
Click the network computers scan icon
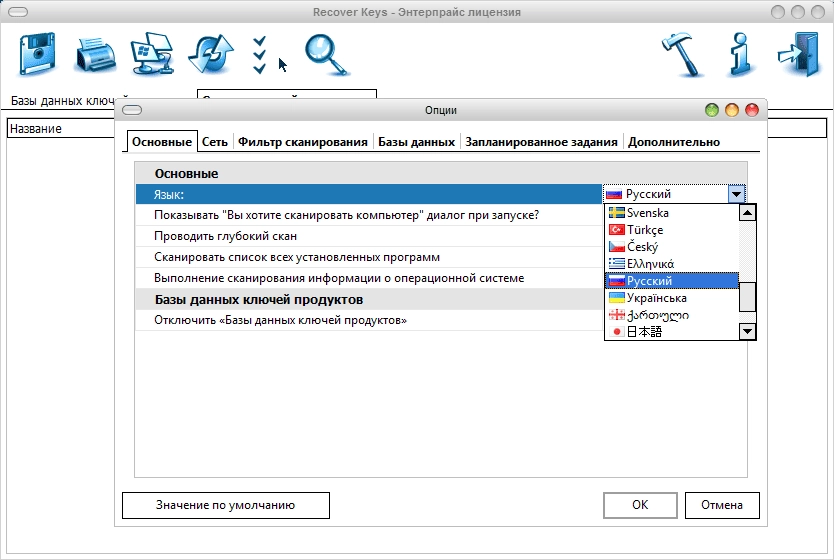click(x=153, y=54)
